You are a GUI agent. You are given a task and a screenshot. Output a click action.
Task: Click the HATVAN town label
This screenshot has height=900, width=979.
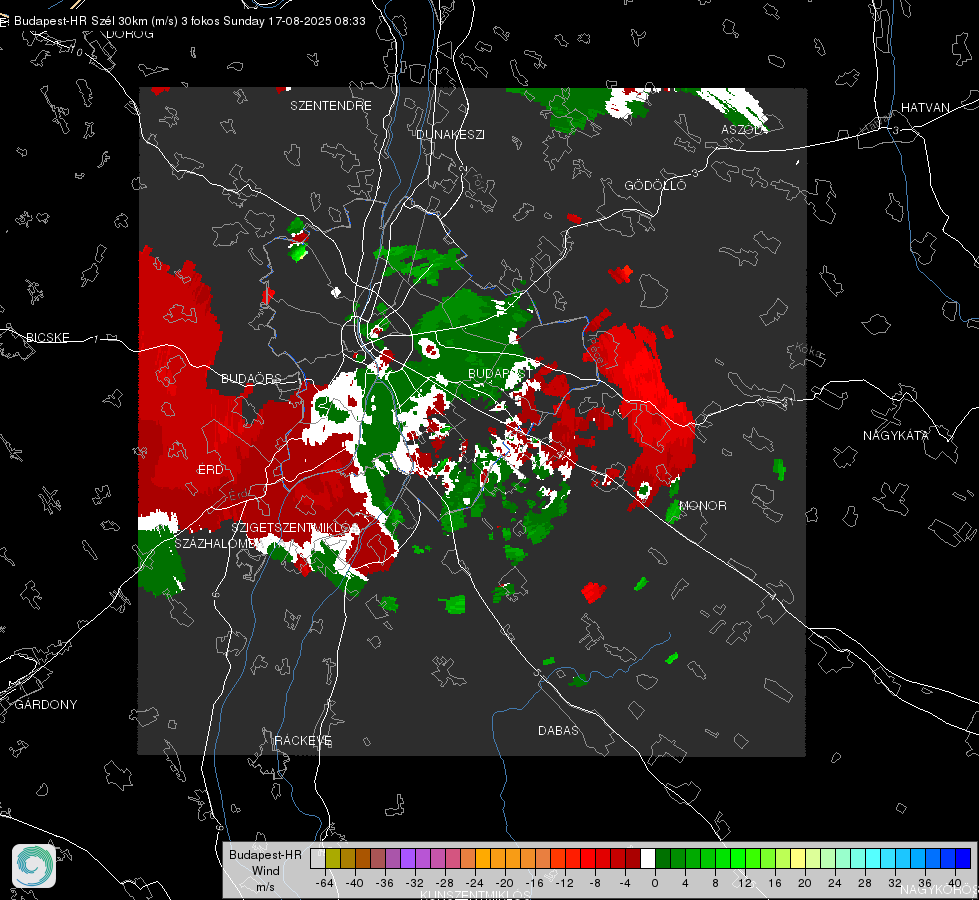925,108
